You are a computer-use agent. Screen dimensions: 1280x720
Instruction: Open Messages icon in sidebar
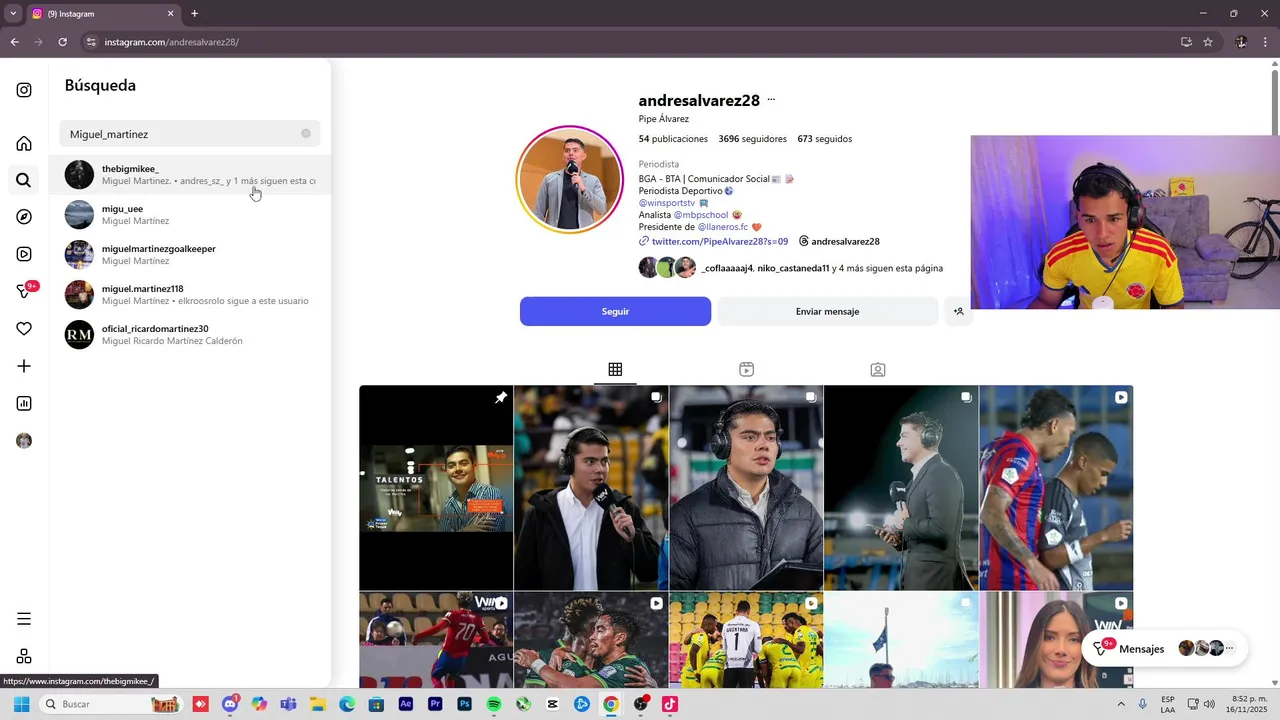[25, 291]
